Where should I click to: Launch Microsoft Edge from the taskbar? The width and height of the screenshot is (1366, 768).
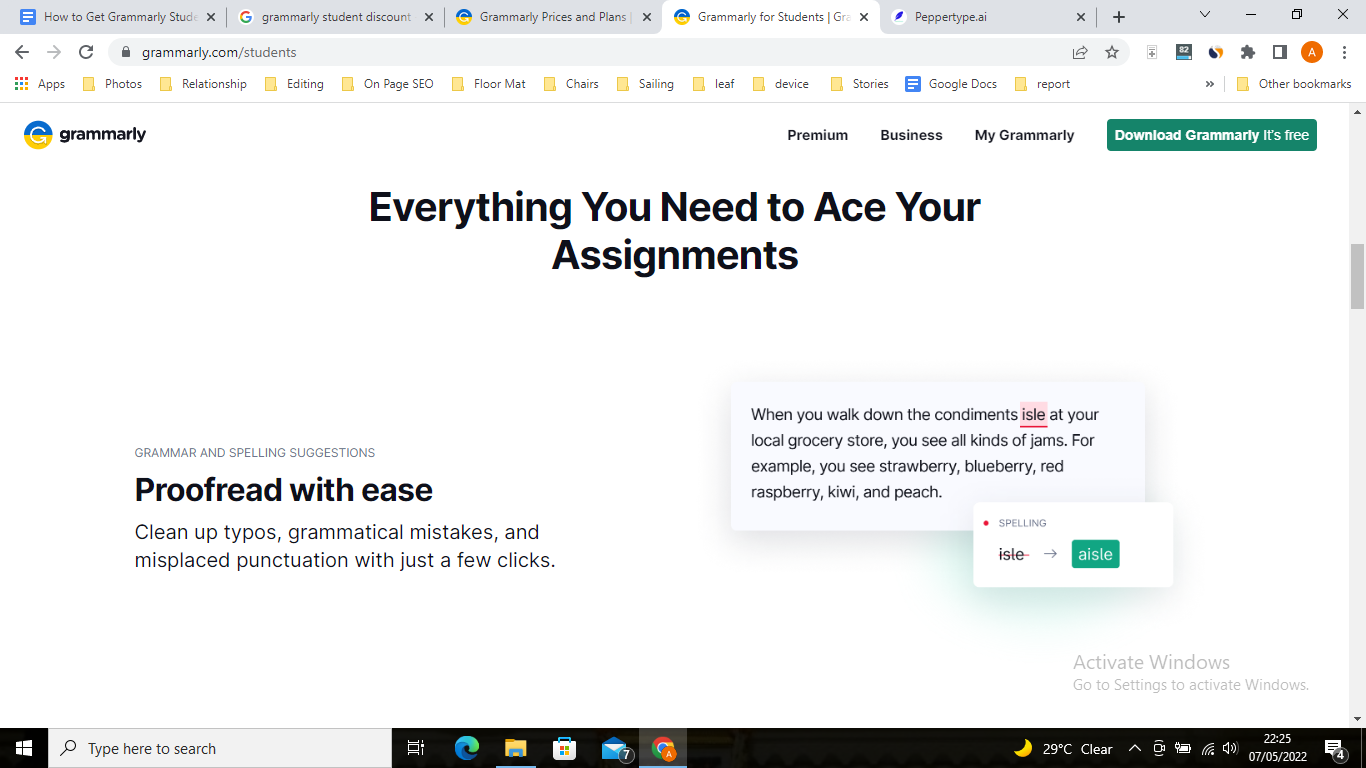(x=467, y=748)
